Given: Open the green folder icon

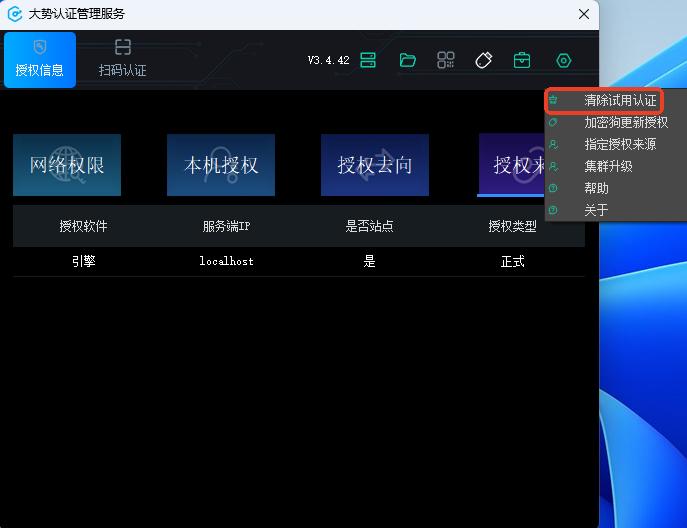Looking at the screenshot, I should click(x=407, y=60).
